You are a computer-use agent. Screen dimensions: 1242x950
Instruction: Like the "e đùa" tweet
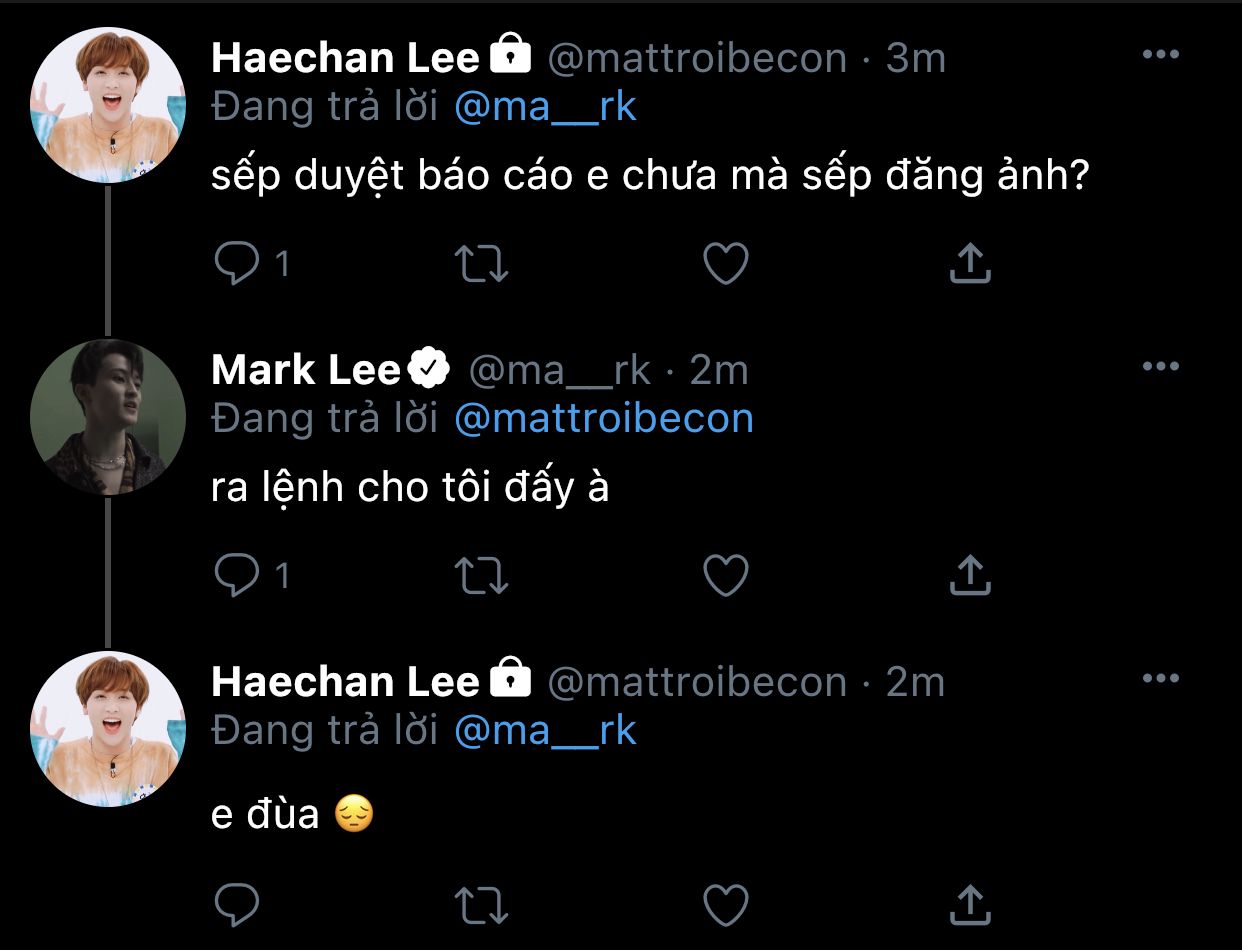726,905
